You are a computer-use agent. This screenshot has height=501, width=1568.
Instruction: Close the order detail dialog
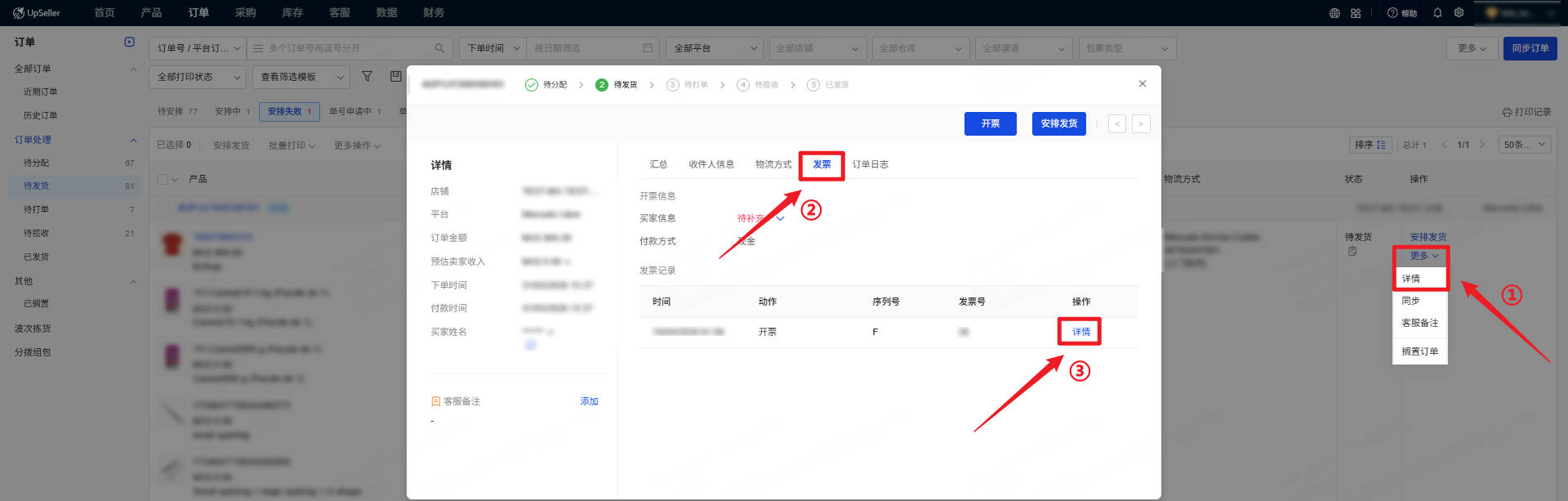[x=1143, y=83]
